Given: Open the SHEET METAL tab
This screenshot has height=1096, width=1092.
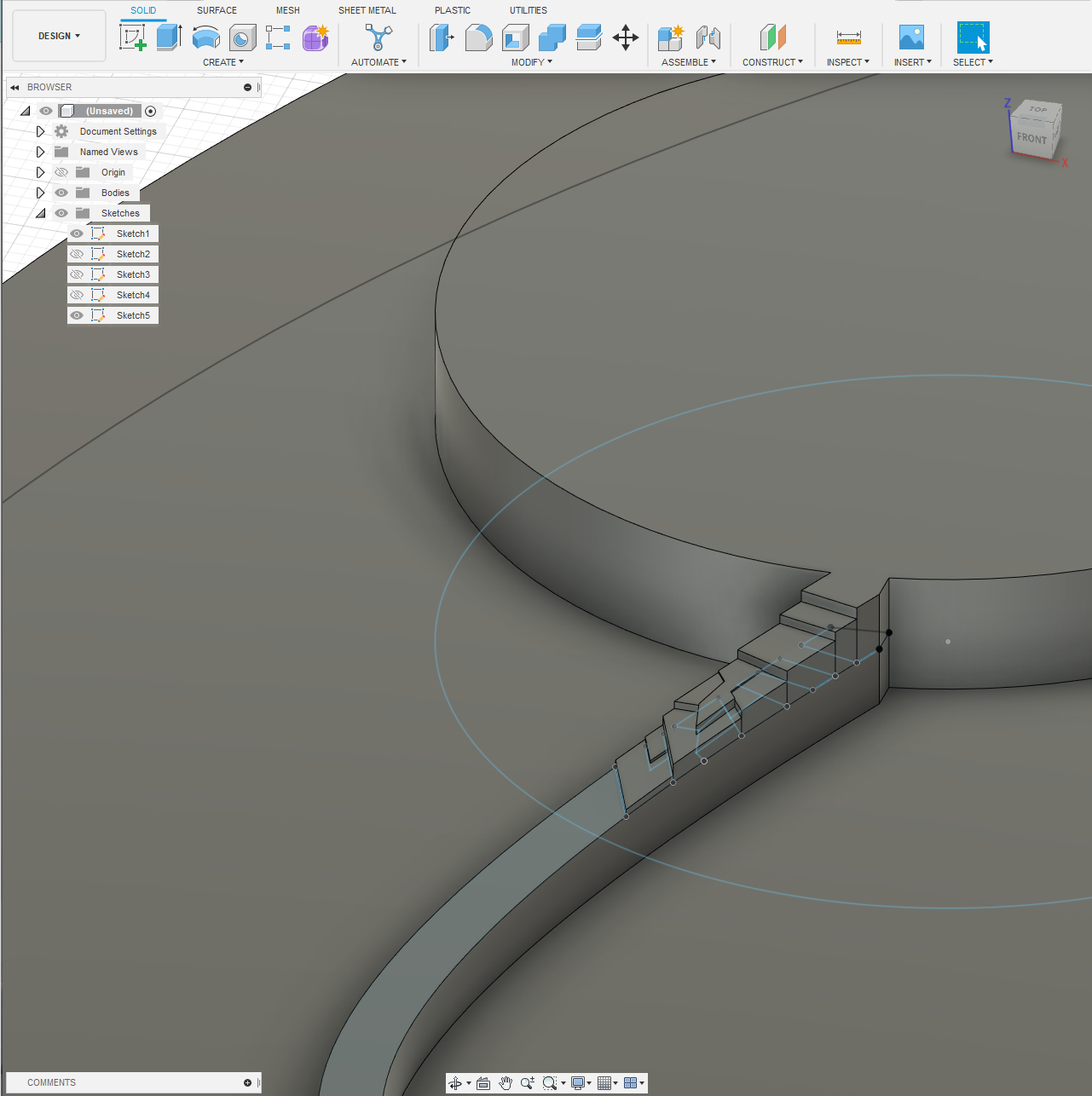Looking at the screenshot, I should (367, 10).
